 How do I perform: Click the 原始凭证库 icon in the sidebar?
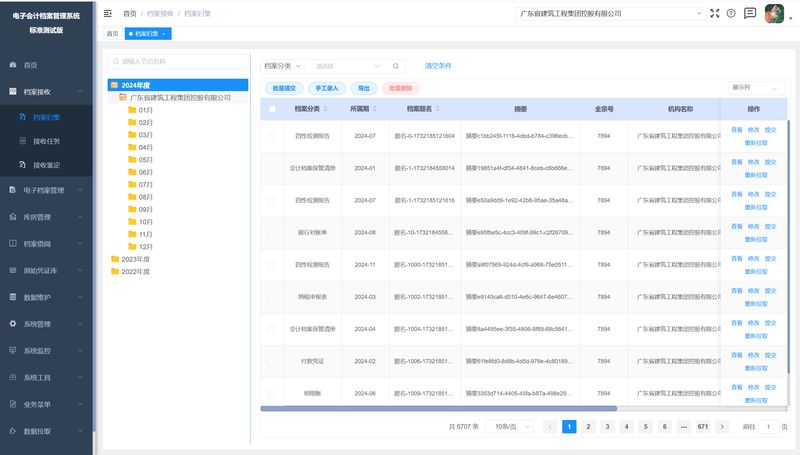click(x=13, y=270)
